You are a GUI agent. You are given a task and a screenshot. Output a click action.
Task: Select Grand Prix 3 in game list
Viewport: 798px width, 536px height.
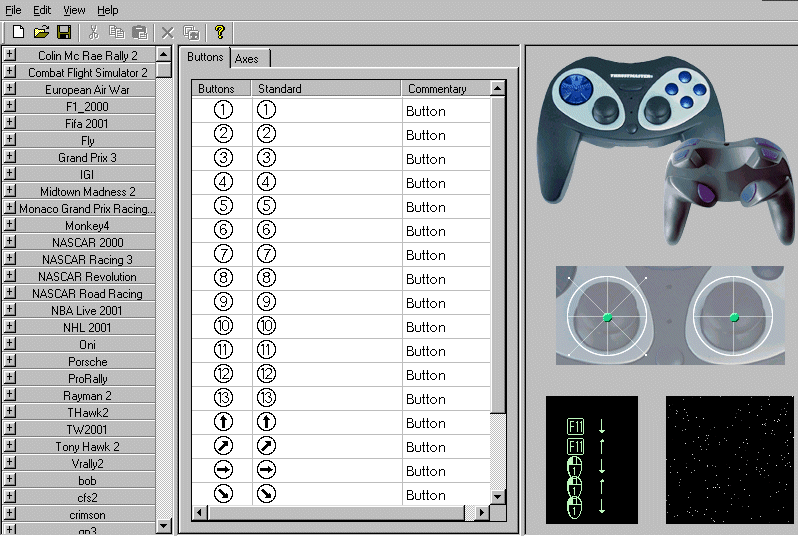coord(87,158)
